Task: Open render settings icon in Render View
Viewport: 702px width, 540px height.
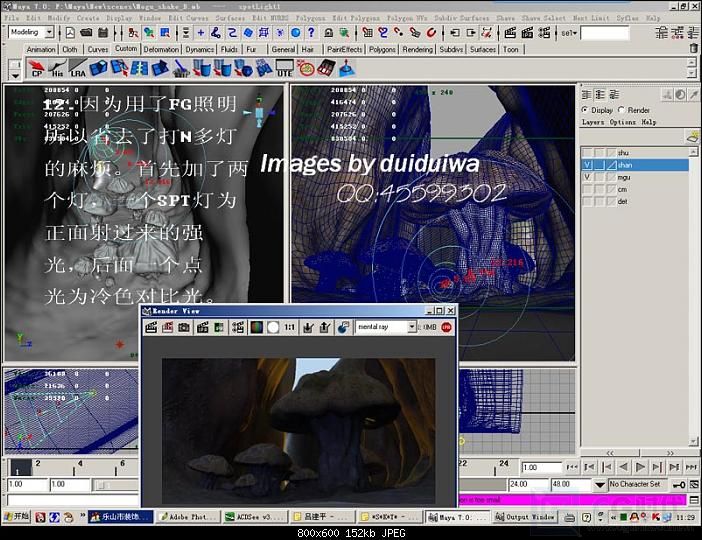Action: [x=238, y=327]
